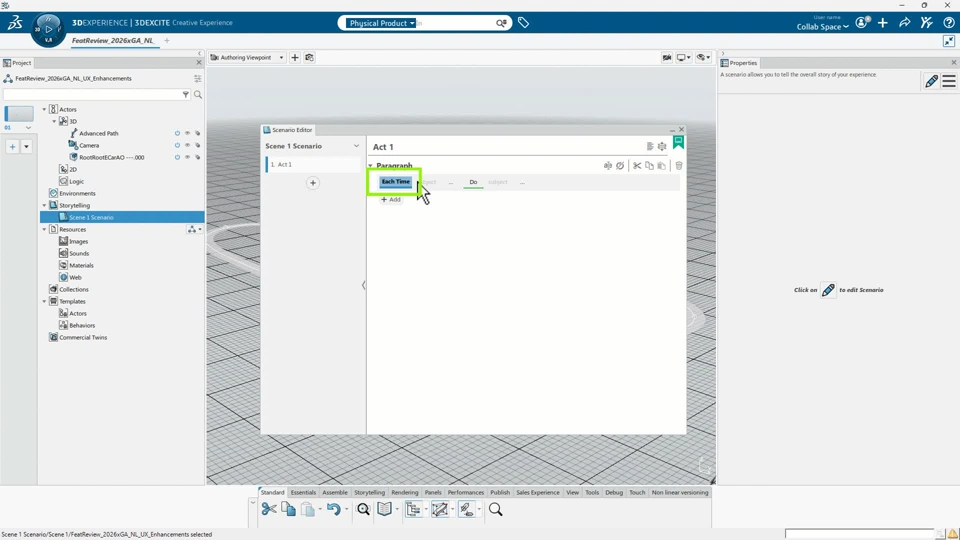This screenshot has width=960, height=540.
Task: Add a new act with plus button
Action: click(313, 182)
